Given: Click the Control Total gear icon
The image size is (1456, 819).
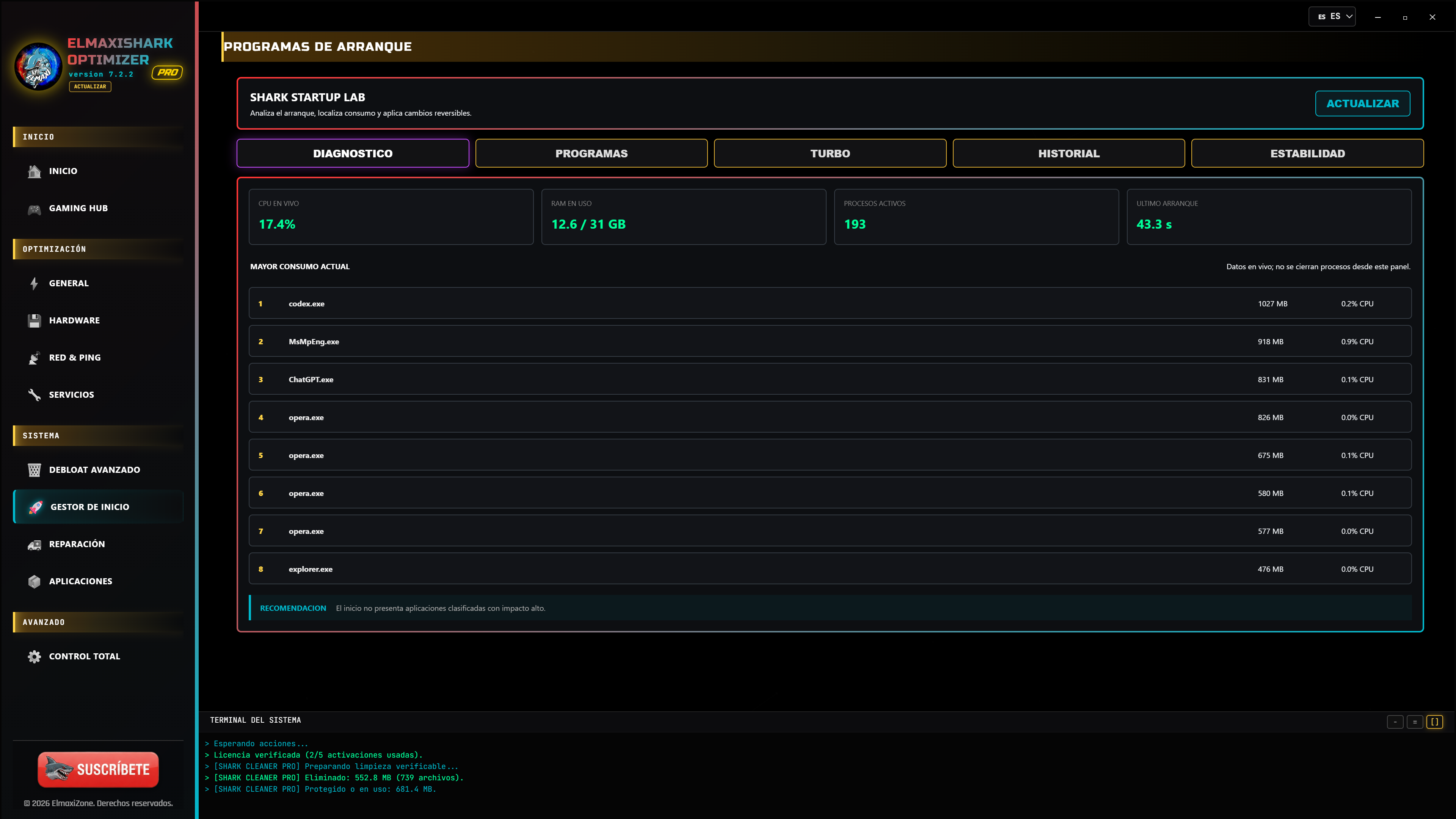Looking at the screenshot, I should pos(35,656).
